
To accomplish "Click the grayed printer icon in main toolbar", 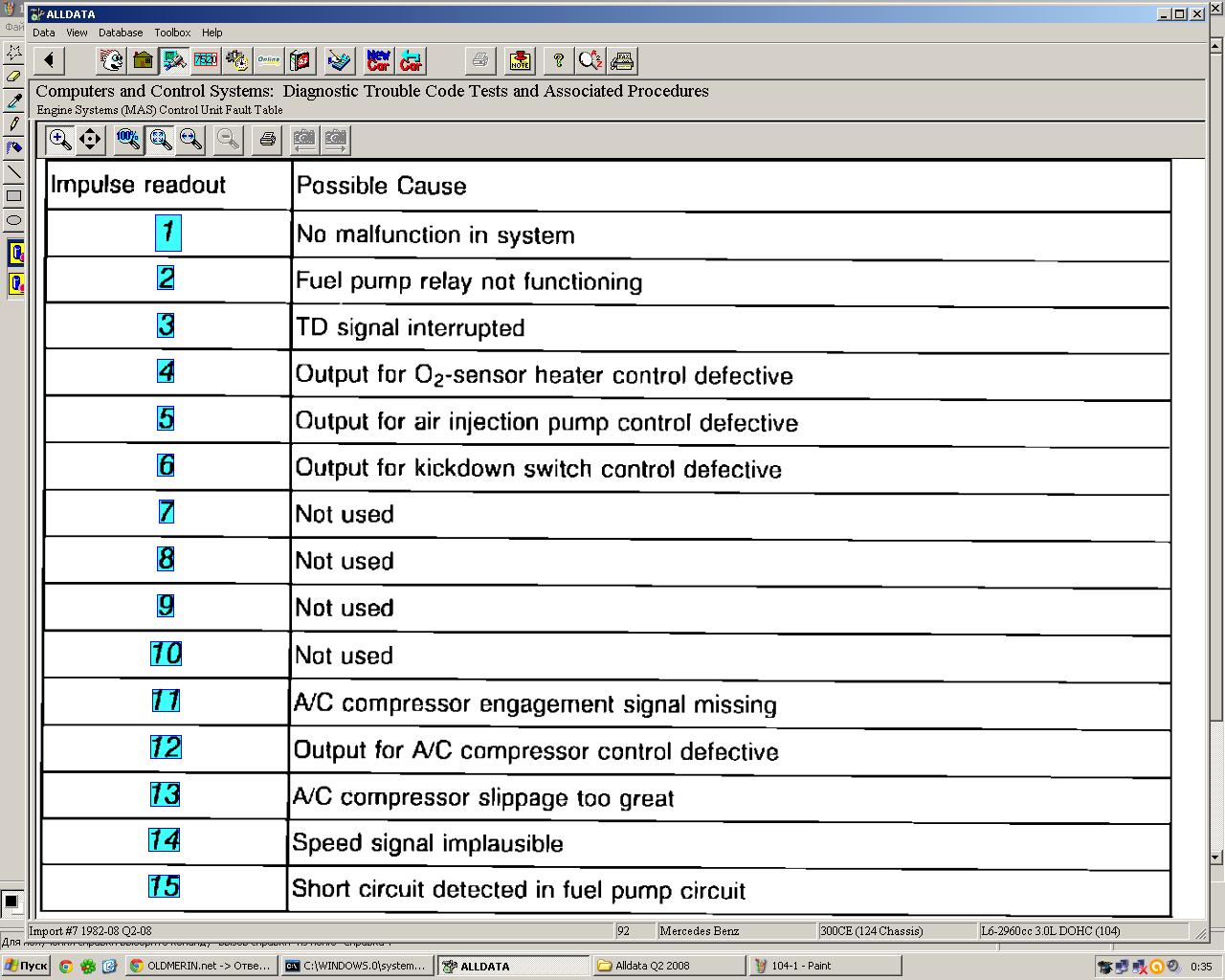I will (480, 61).
